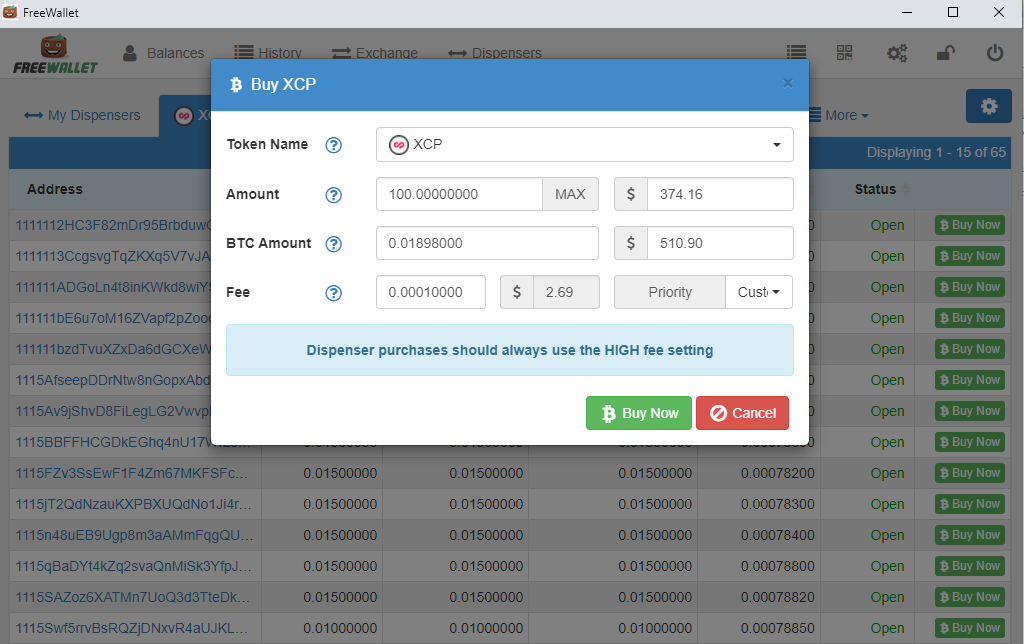Click the dollar value field showing 510.90
The height and width of the screenshot is (644, 1024).
pos(720,243)
